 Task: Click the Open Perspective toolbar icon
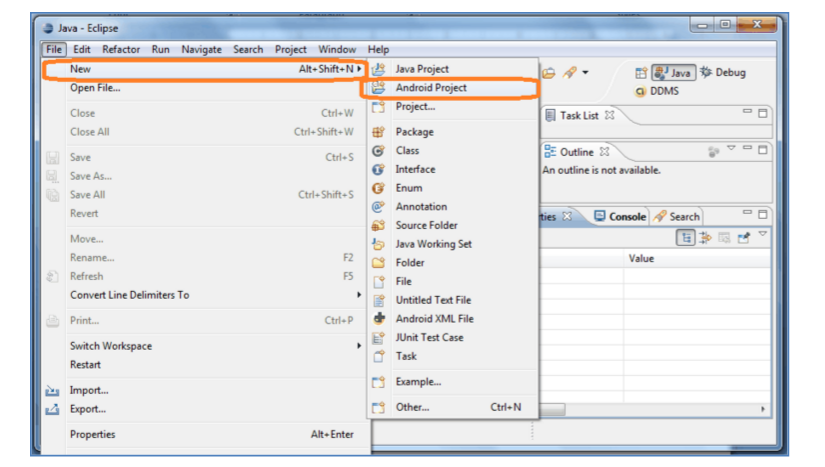pos(640,73)
